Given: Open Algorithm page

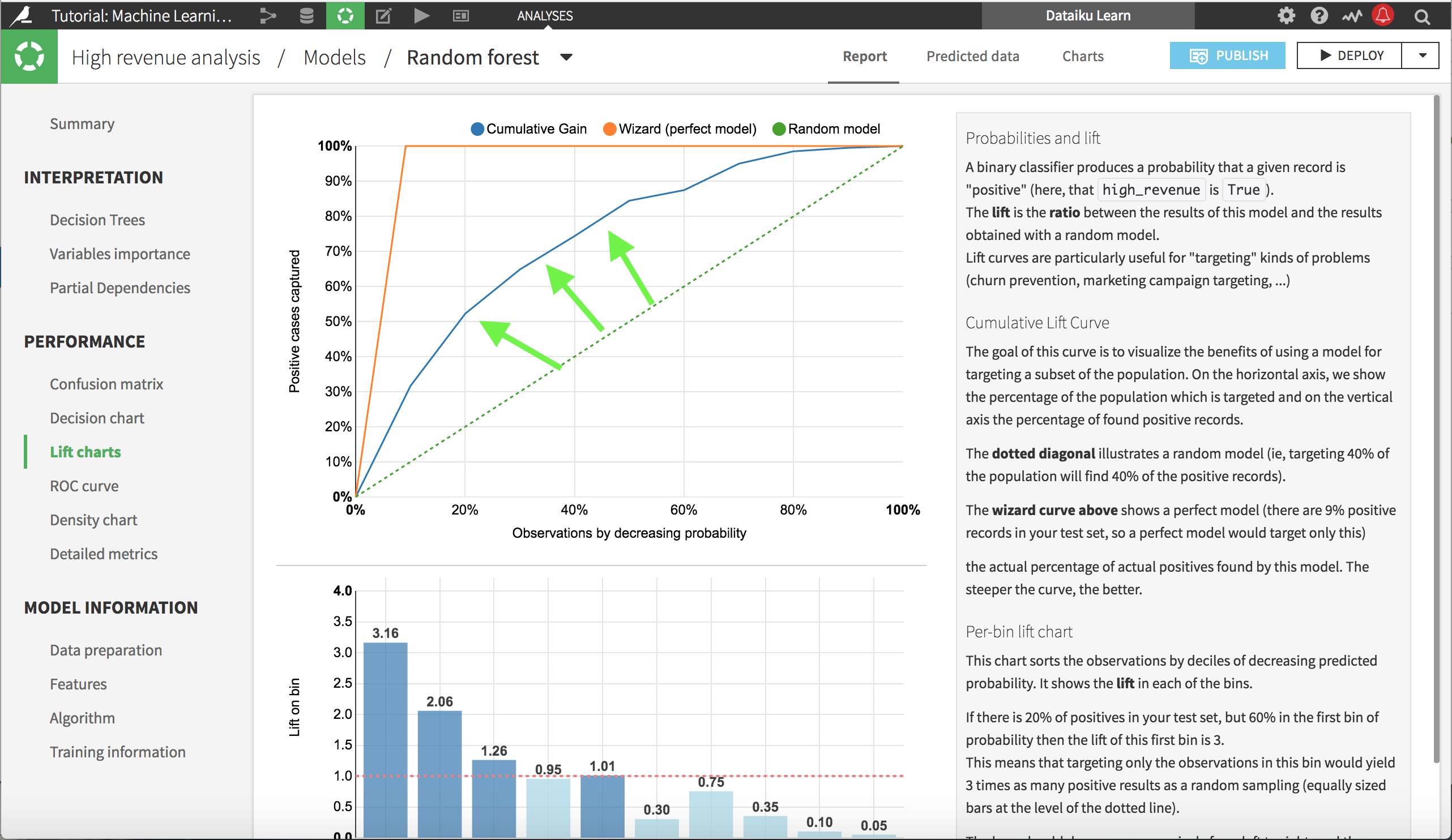Looking at the screenshot, I should coord(82,718).
